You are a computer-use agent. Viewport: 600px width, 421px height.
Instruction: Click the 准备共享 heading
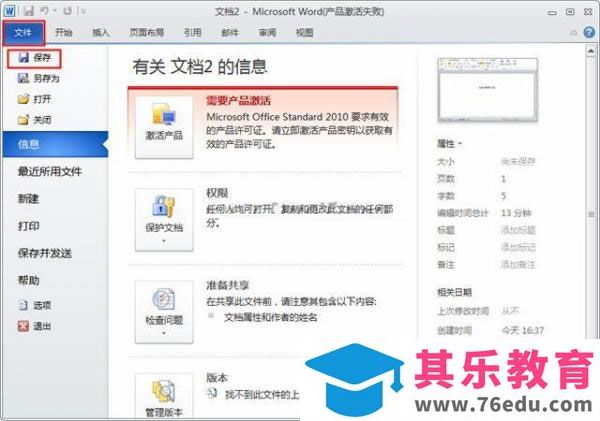click(x=228, y=285)
